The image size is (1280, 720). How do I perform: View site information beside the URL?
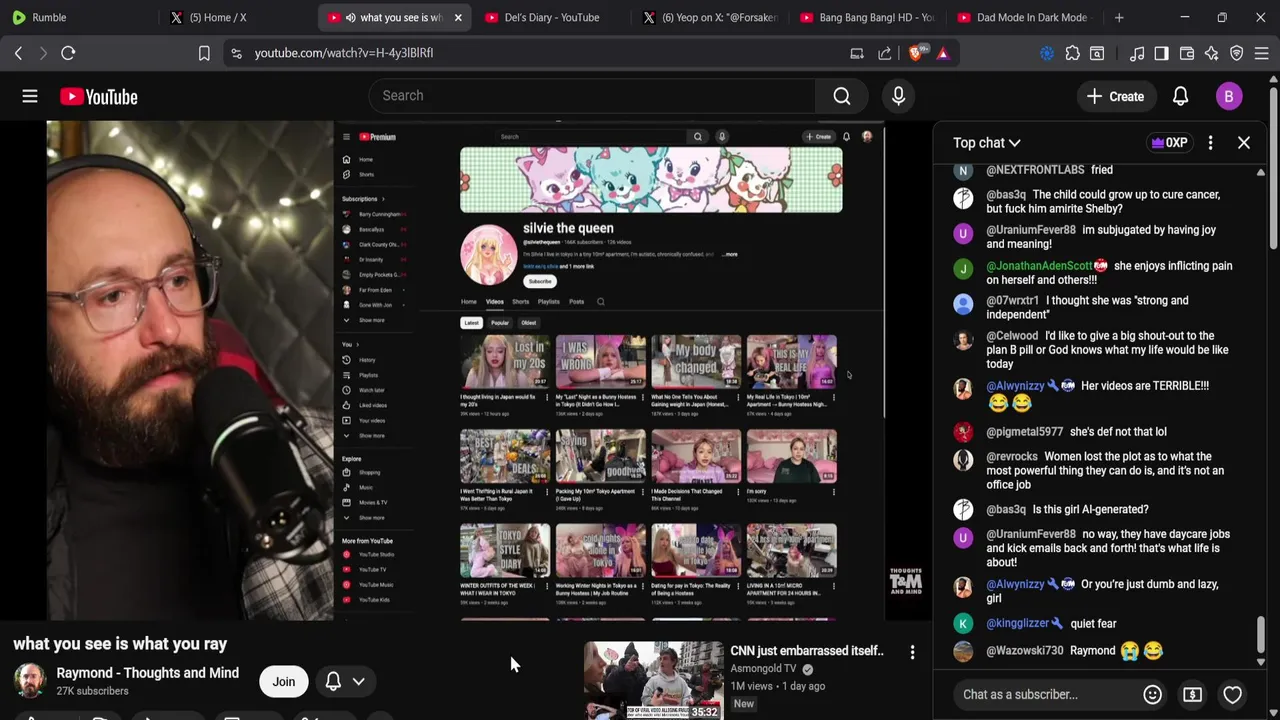[236, 53]
